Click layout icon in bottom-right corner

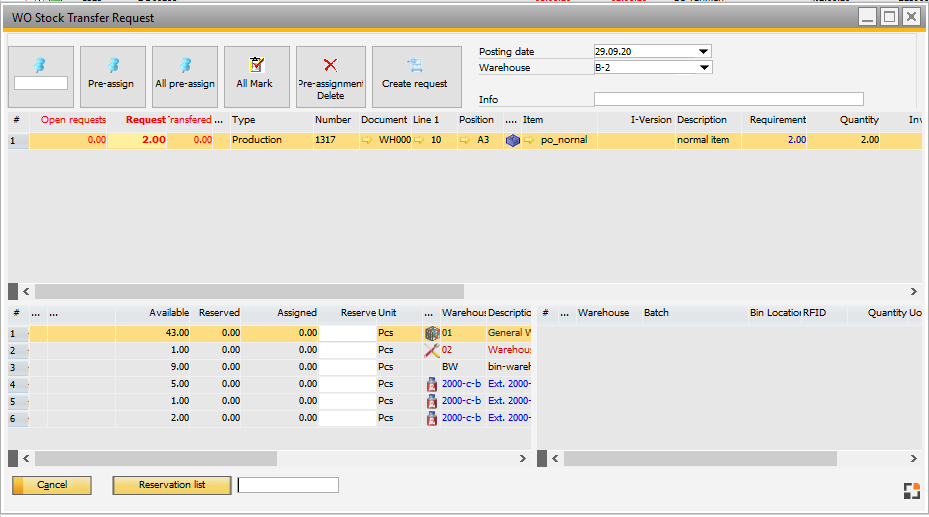(x=911, y=490)
